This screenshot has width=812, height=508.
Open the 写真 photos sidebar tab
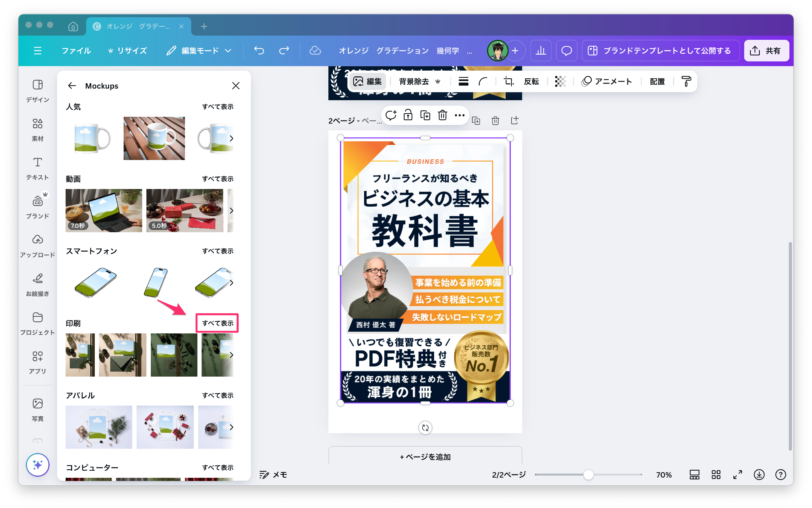[38, 409]
